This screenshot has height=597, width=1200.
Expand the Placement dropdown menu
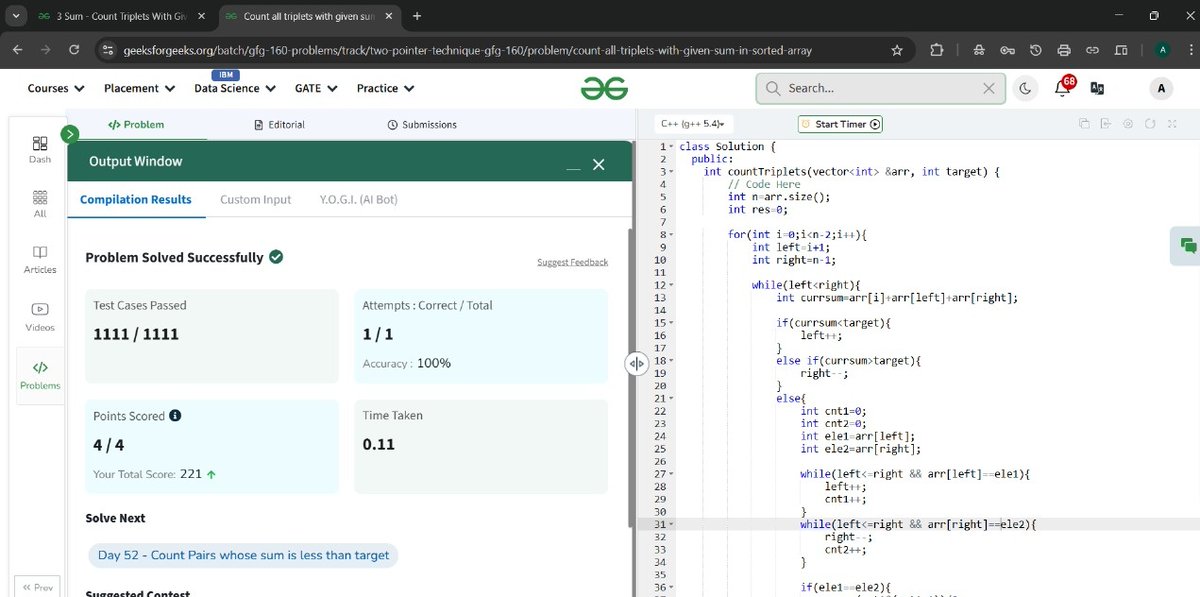coord(140,88)
